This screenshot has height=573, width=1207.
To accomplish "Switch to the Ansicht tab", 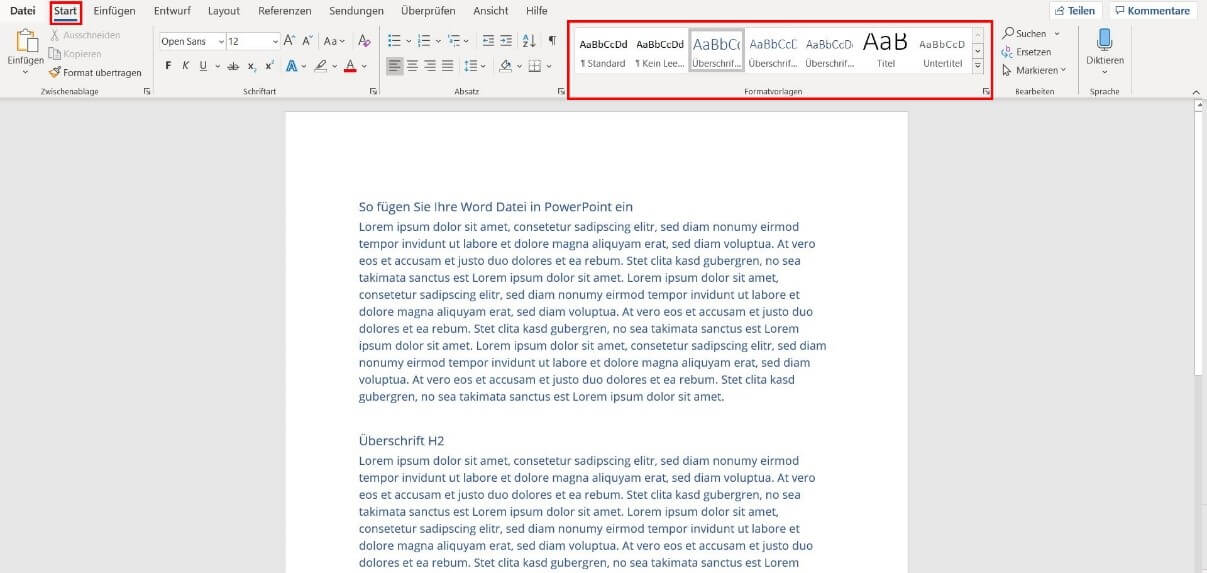I will click(491, 11).
